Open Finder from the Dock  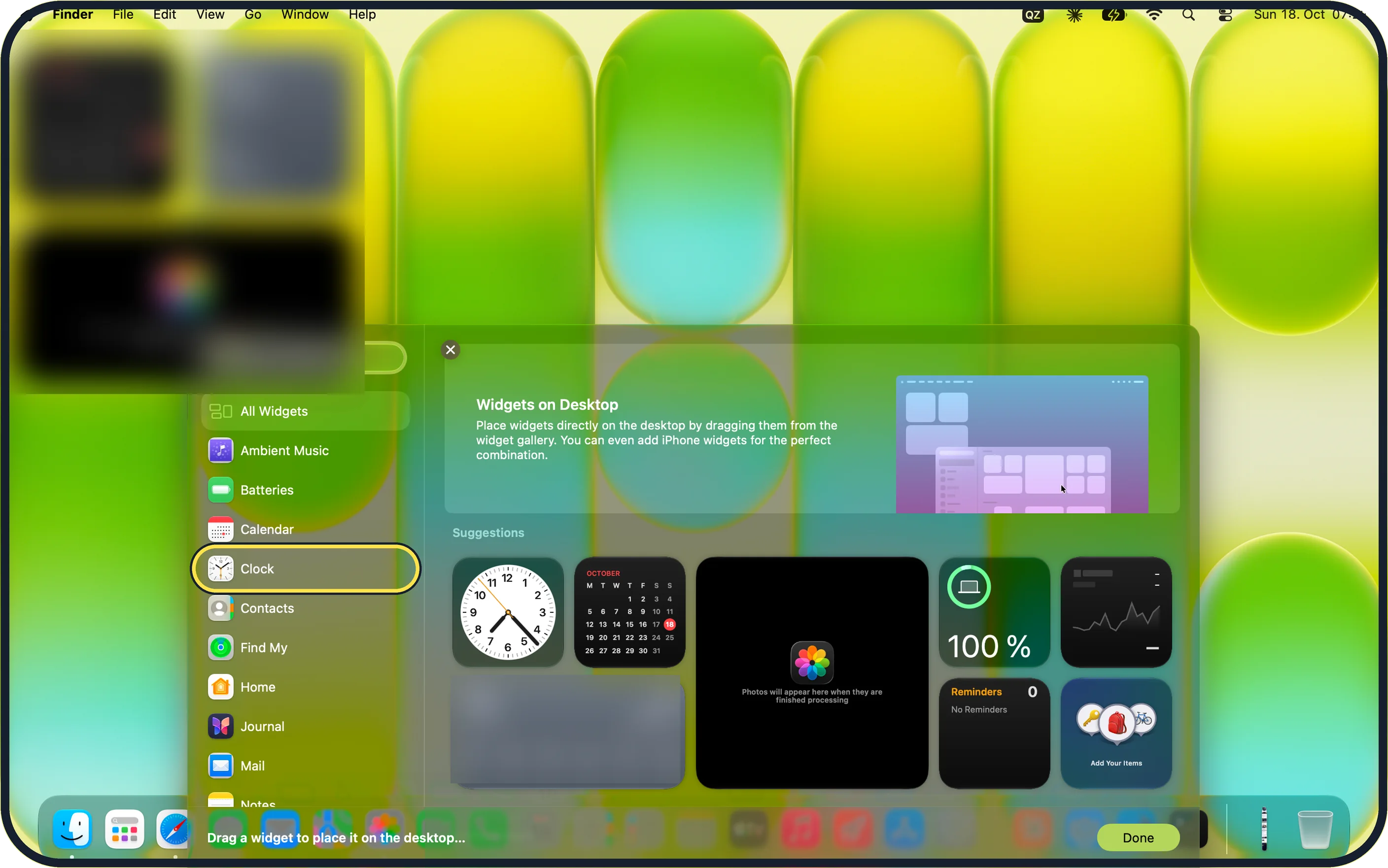point(72,829)
